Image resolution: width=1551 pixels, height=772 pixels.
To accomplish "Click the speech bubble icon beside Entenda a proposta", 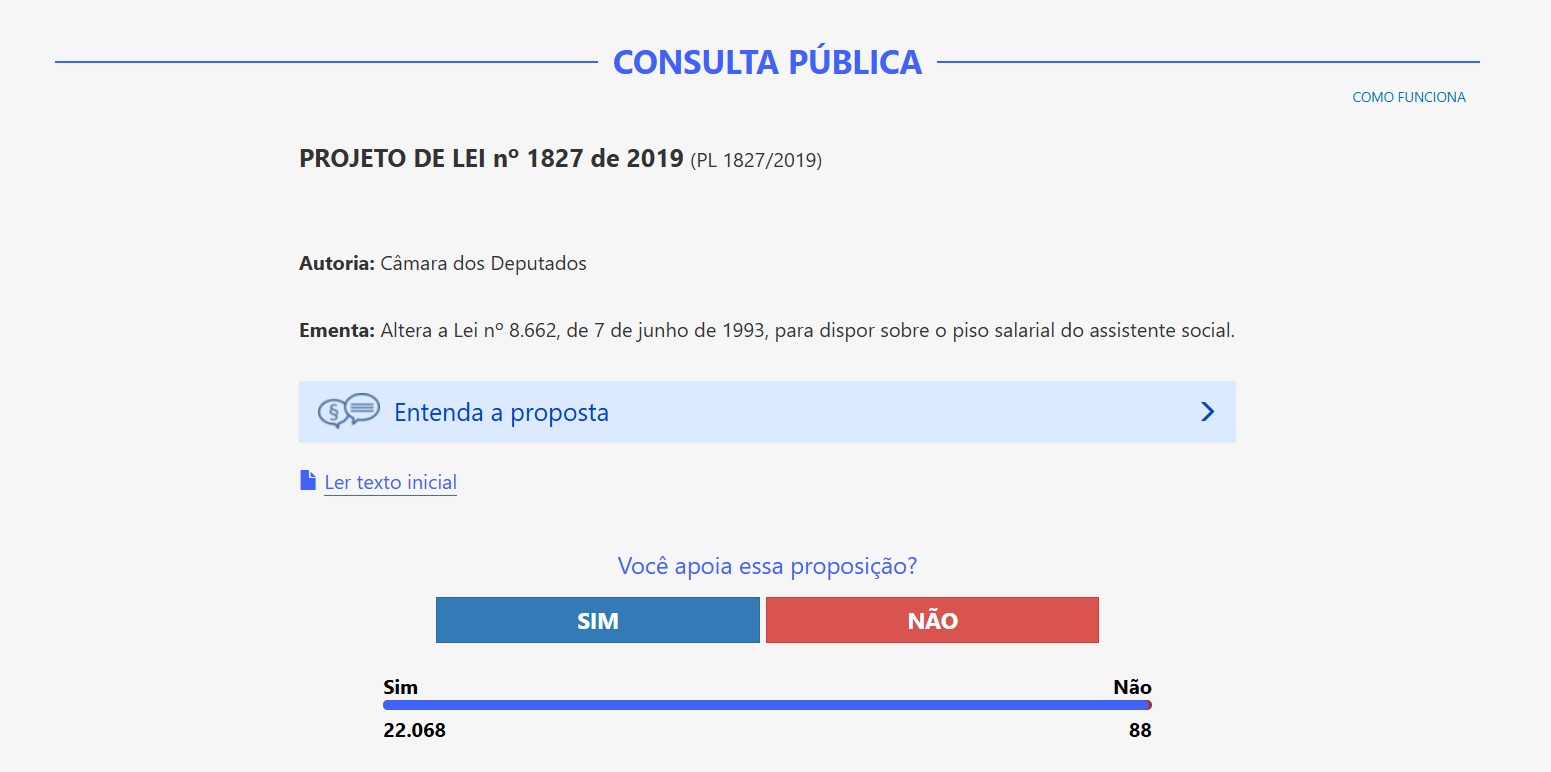I will coord(349,411).
